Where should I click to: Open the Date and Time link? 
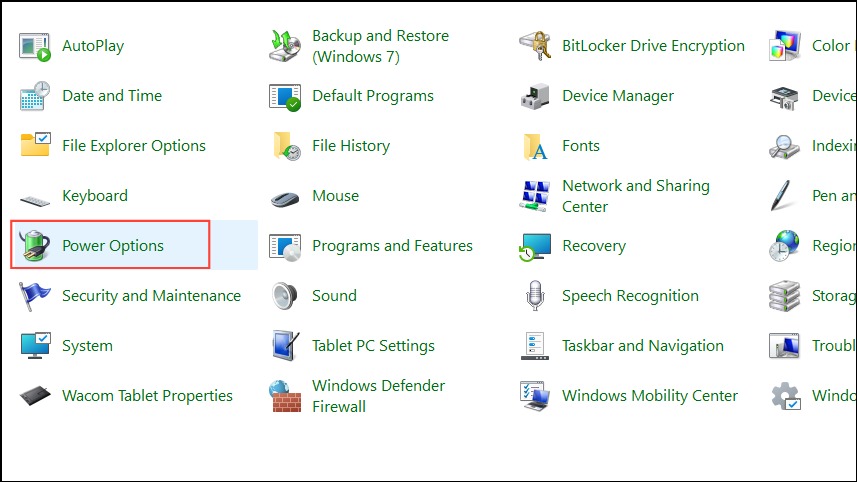112,96
